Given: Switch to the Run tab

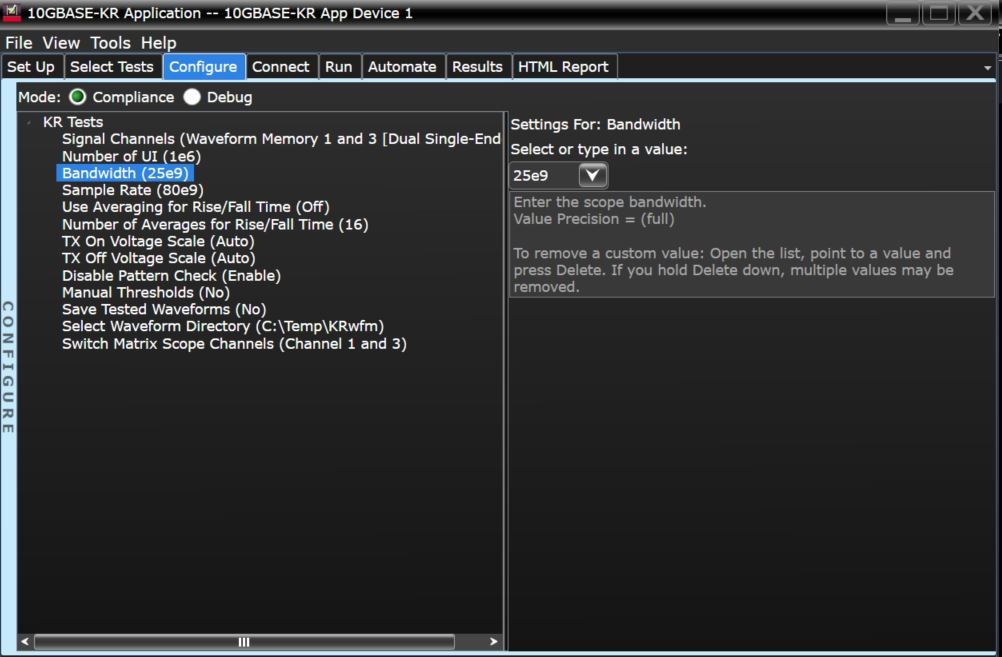Looking at the screenshot, I should pos(338,66).
